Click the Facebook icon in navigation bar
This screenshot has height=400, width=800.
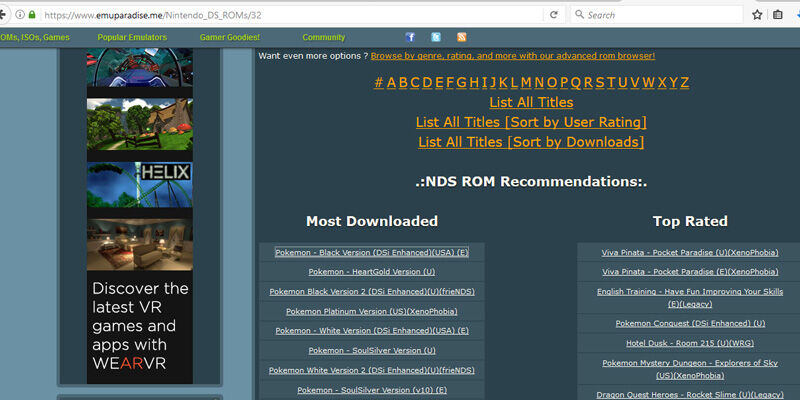coord(410,37)
